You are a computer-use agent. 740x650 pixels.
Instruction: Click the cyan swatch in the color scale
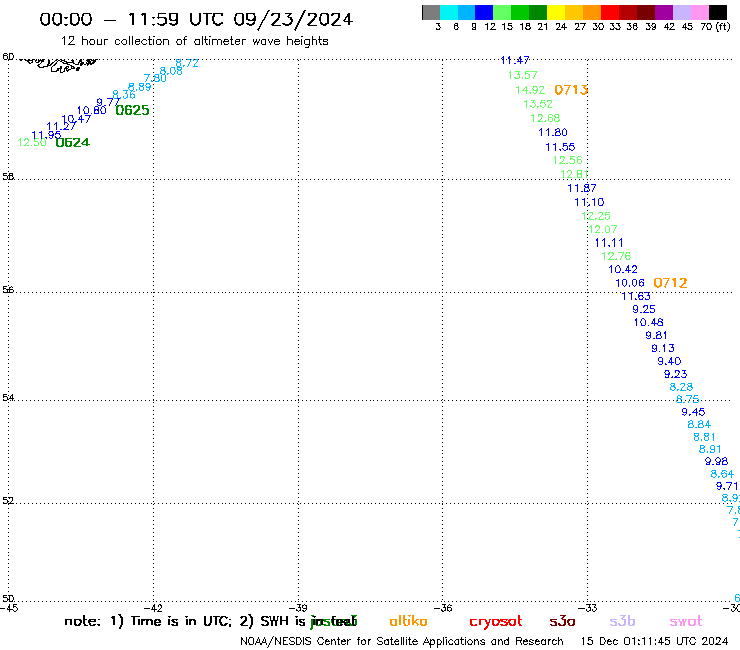448,12
